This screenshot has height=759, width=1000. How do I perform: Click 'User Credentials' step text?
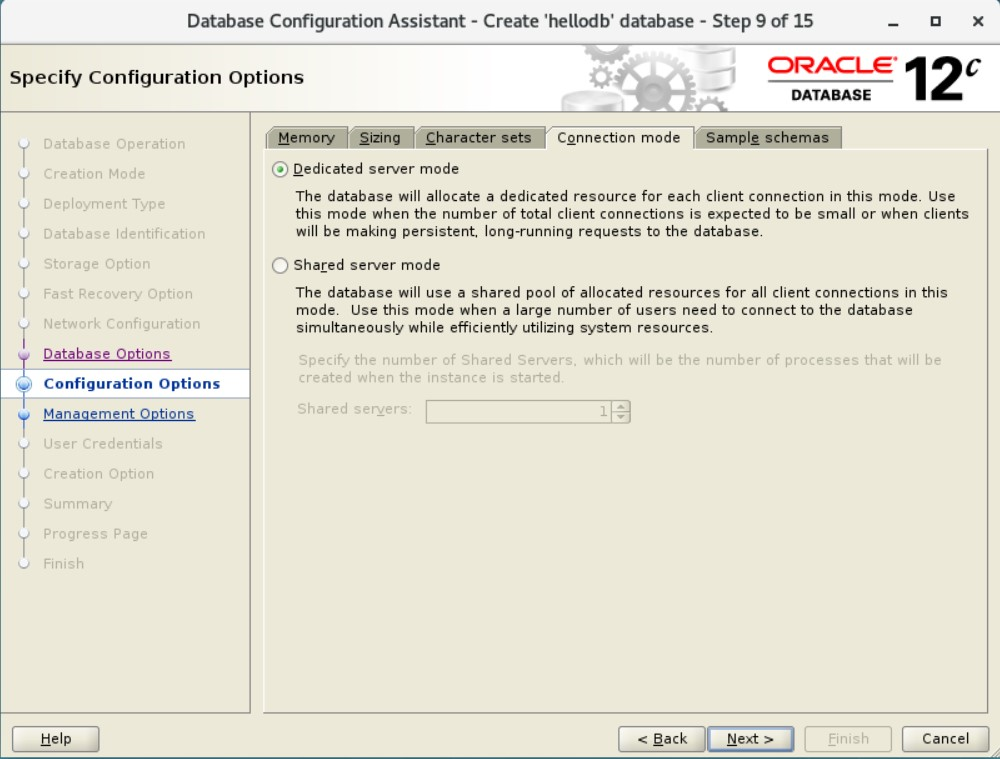103,444
